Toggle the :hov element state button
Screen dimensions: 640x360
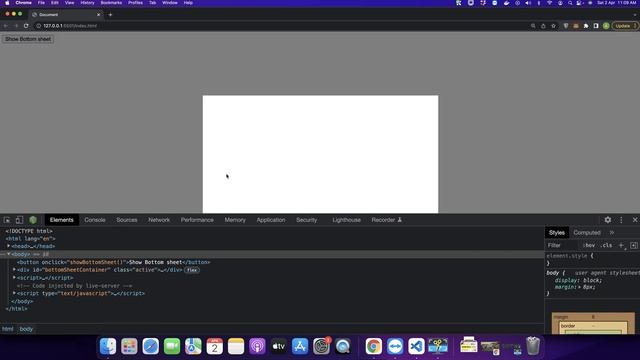click(x=589, y=245)
